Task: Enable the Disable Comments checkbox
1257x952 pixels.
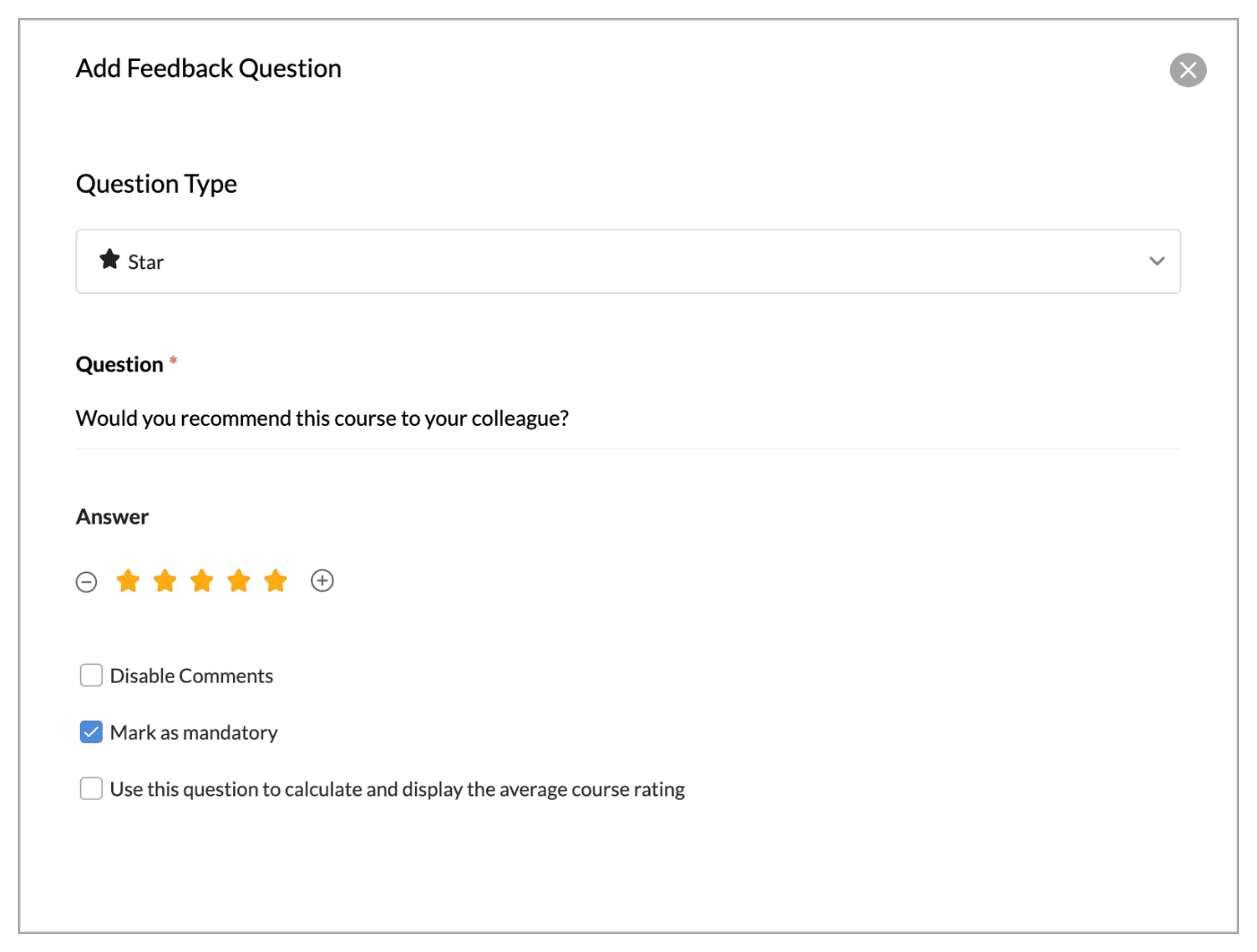Action: pos(91,675)
